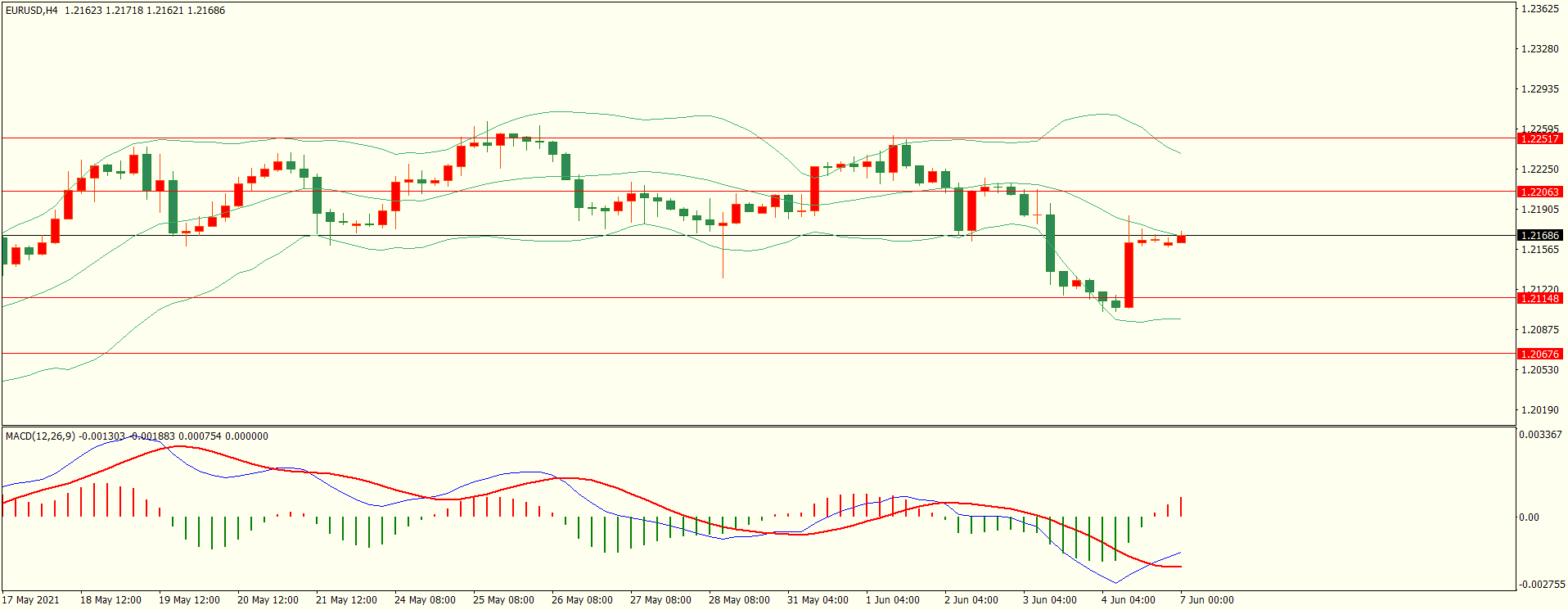This screenshot has height=610, width=1568.
Task: Click the 17 May 2021 date label
Action: [x=31, y=600]
